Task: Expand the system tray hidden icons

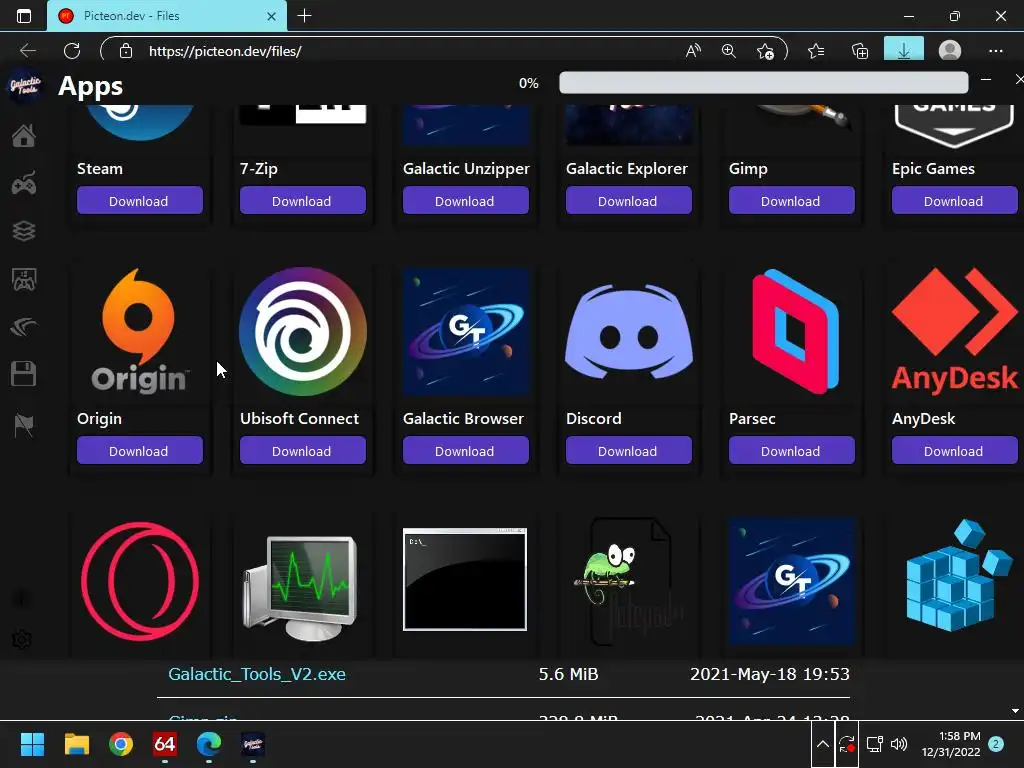Action: click(823, 744)
